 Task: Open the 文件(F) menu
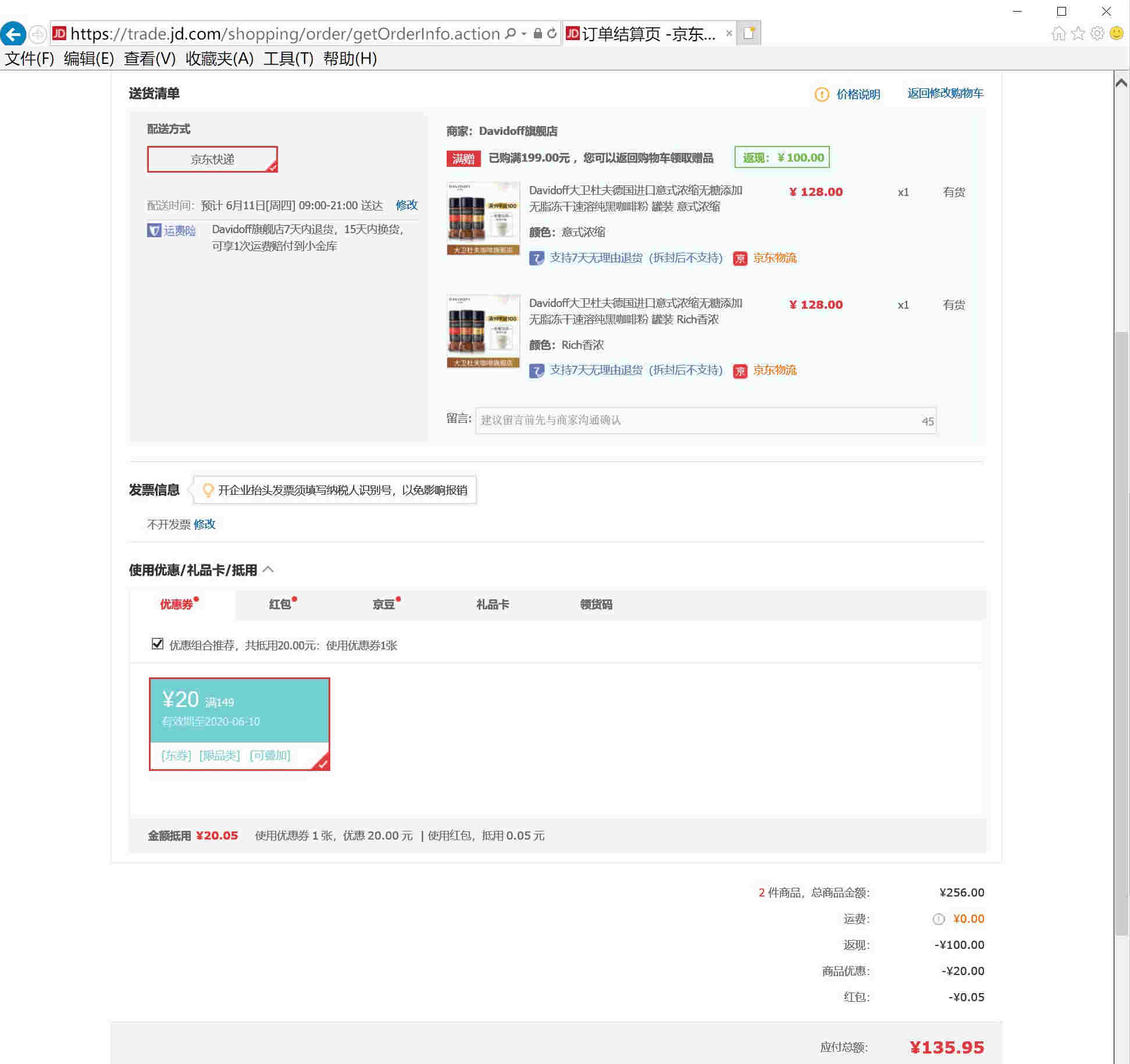(x=29, y=59)
